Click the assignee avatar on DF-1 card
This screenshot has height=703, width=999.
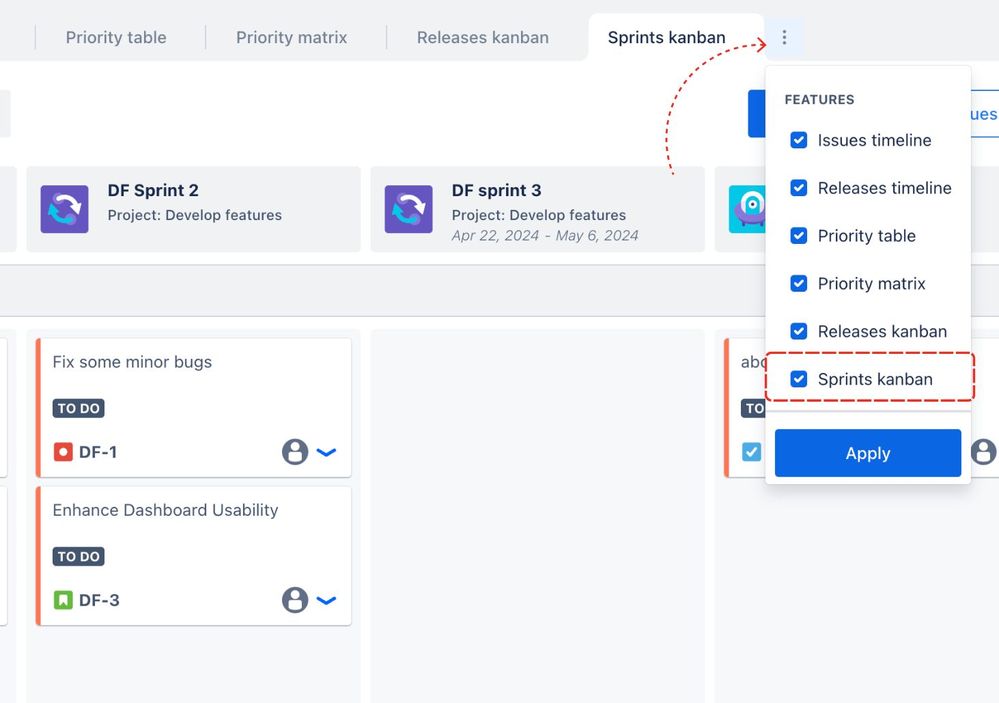(x=295, y=452)
